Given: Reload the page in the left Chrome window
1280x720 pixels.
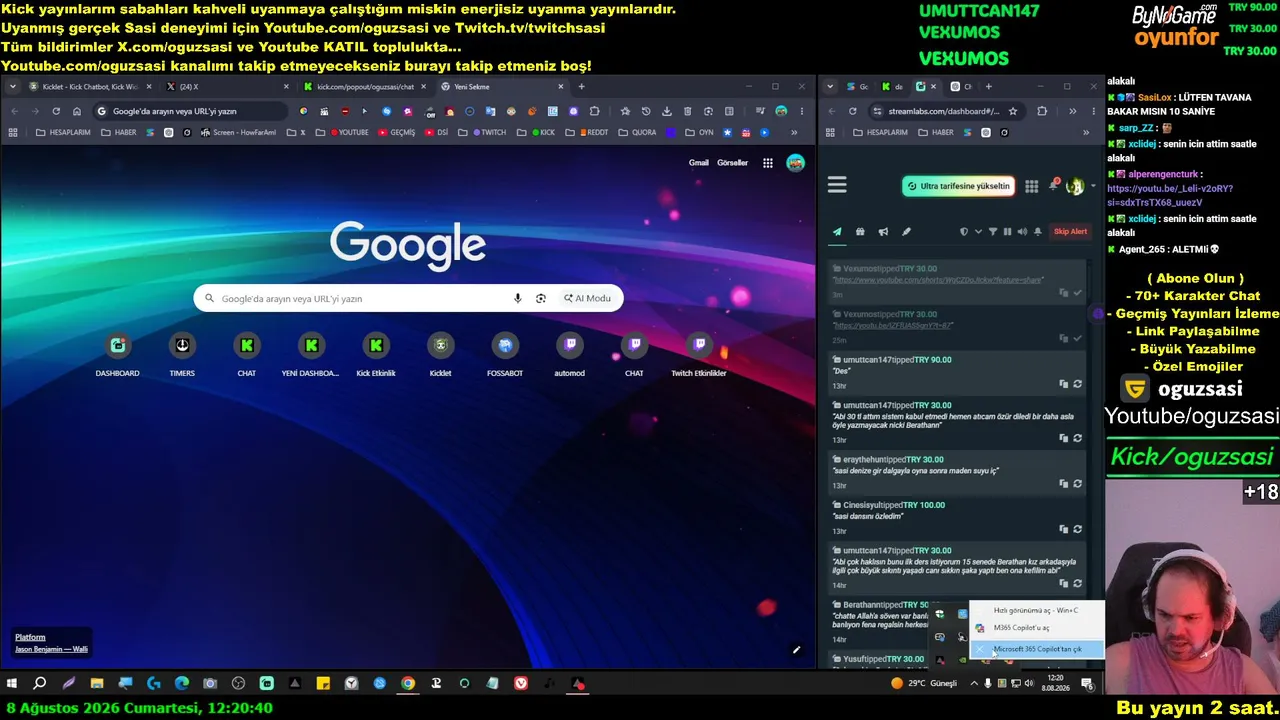Looking at the screenshot, I should tap(56, 111).
